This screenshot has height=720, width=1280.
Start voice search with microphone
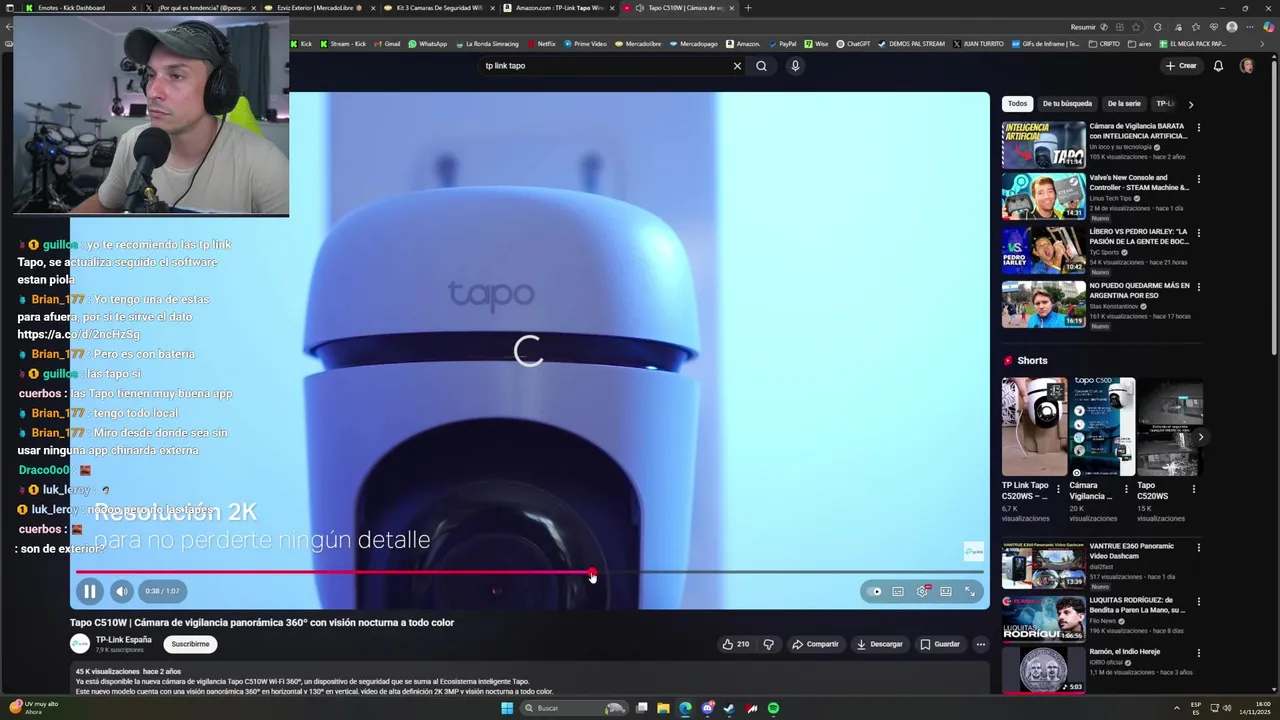click(795, 66)
